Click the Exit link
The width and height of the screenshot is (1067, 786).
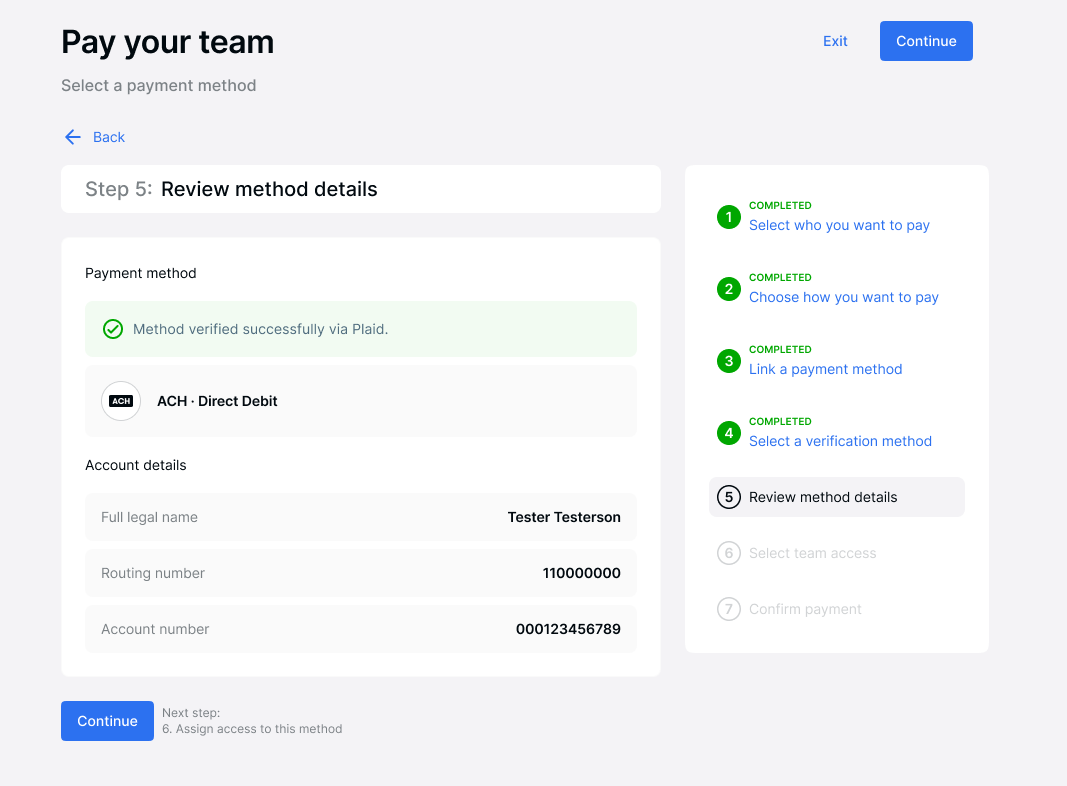pyautogui.click(x=835, y=41)
